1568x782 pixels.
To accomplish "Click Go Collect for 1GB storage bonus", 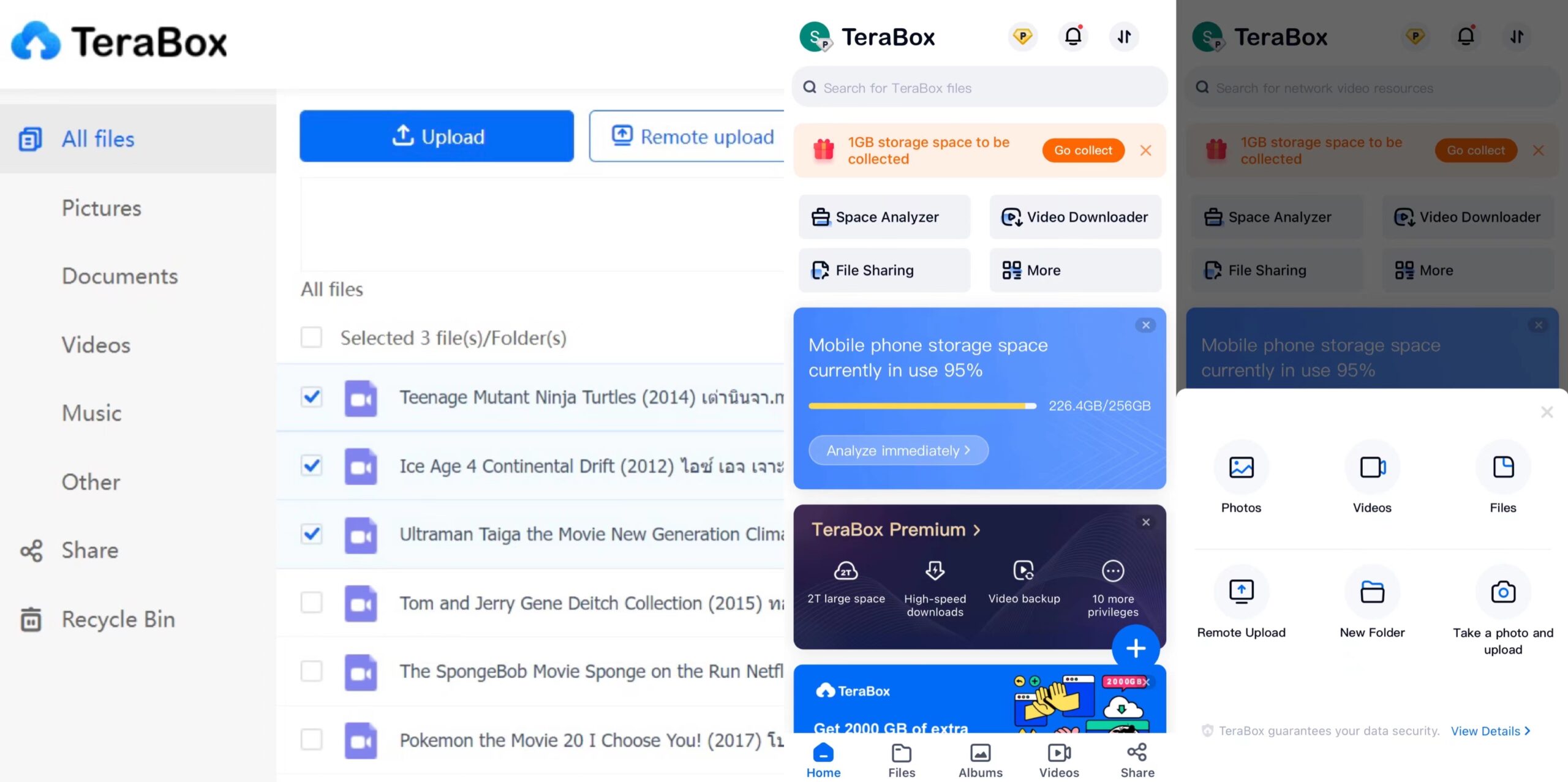I will [x=1084, y=150].
